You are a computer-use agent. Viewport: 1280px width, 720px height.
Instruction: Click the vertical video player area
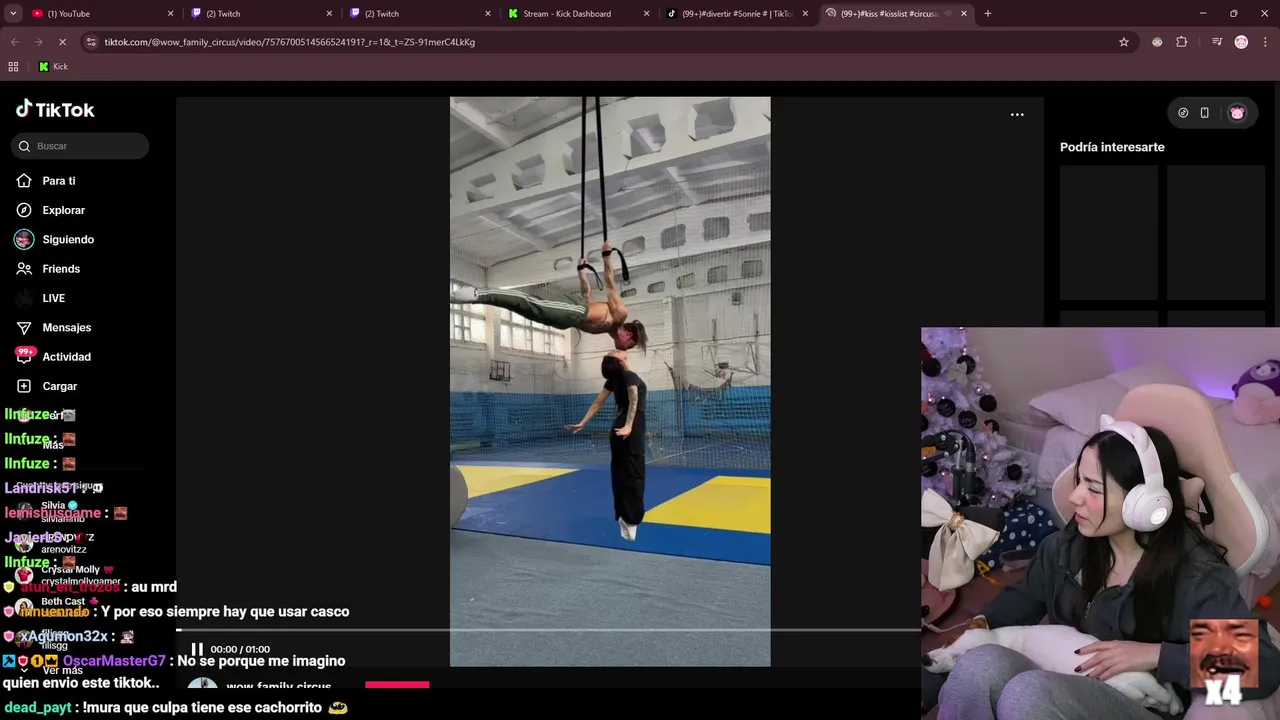tap(610, 381)
